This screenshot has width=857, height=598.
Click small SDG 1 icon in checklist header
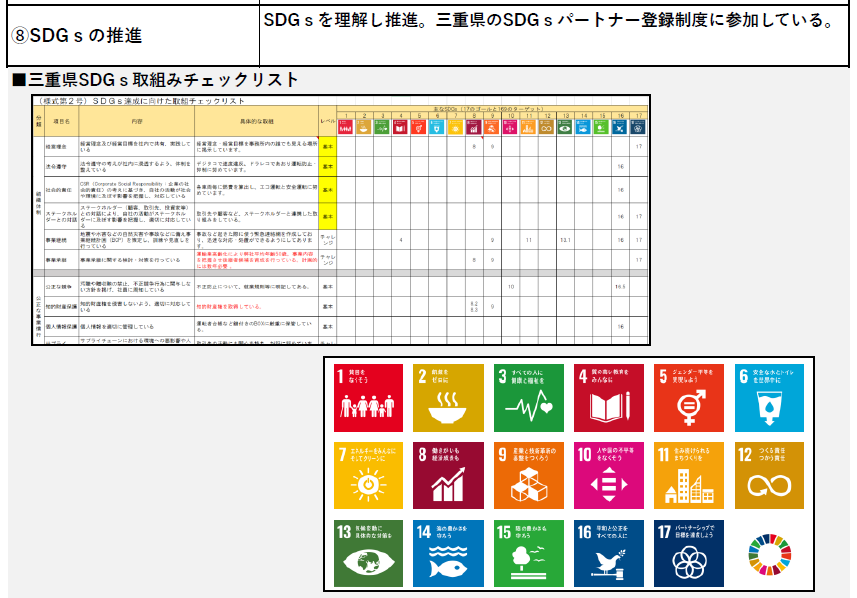tap(345, 127)
